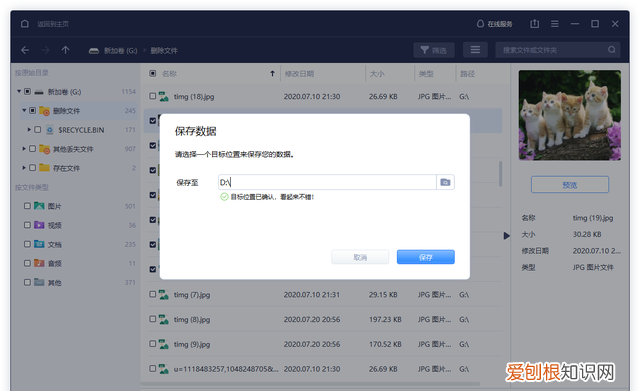Sort by the path column header

click(467, 74)
